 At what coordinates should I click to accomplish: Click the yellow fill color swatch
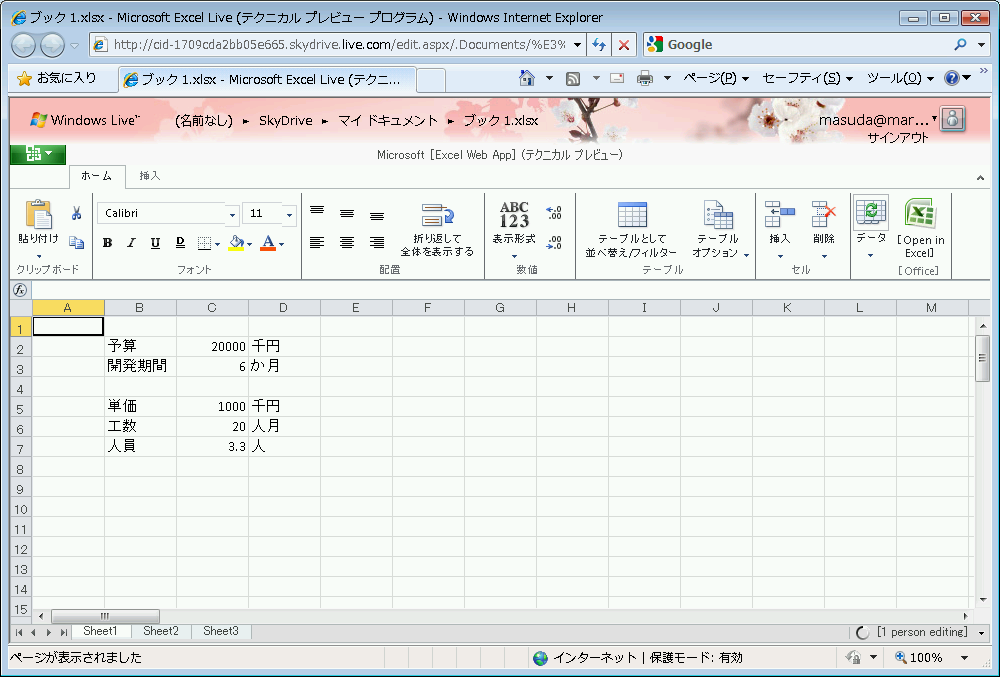[236, 243]
